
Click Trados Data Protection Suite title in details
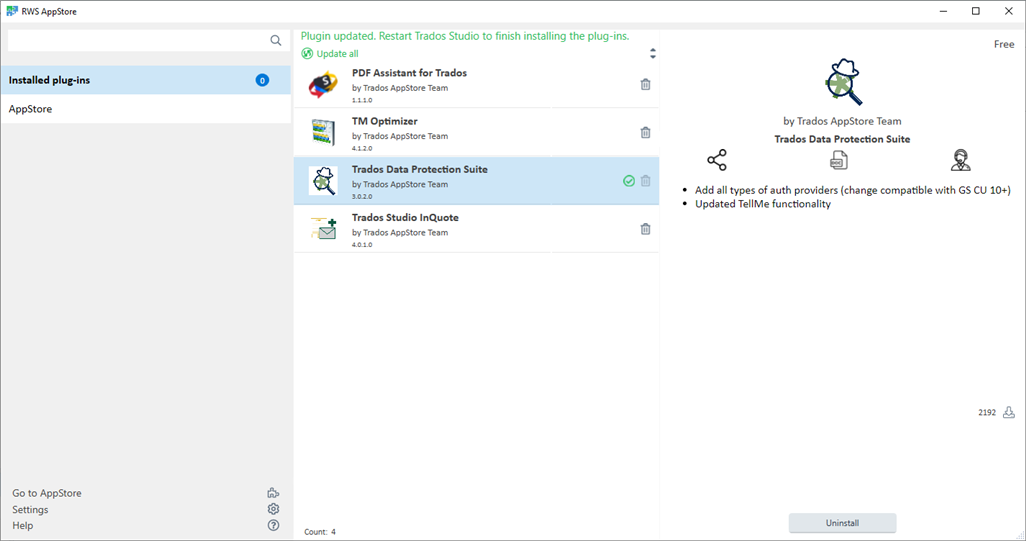pos(842,139)
